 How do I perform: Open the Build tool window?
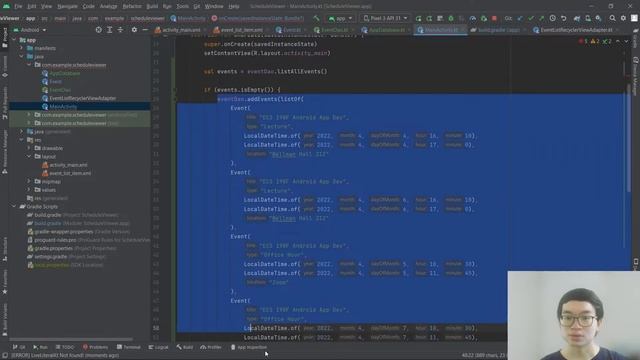[x=184, y=347]
